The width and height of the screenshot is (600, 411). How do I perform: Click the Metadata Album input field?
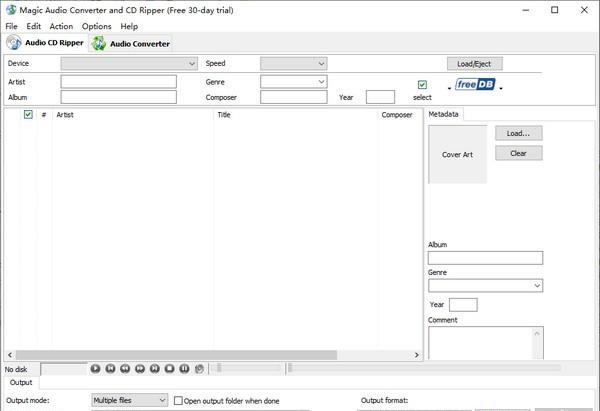[x=485, y=258]
